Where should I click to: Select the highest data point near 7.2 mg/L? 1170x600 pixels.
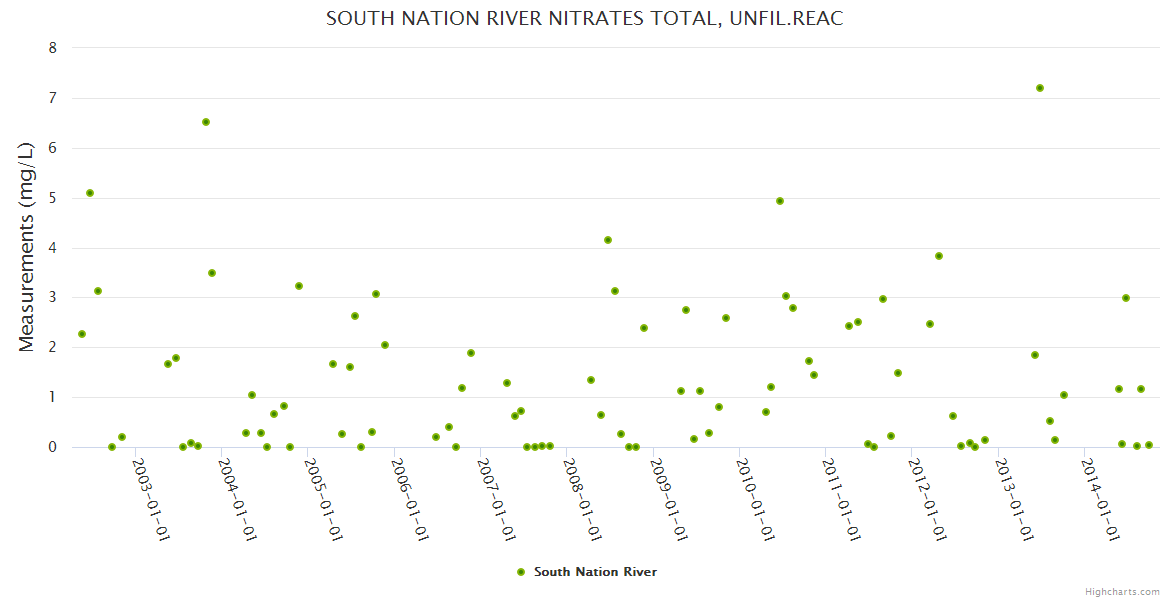click(1040, 88)
